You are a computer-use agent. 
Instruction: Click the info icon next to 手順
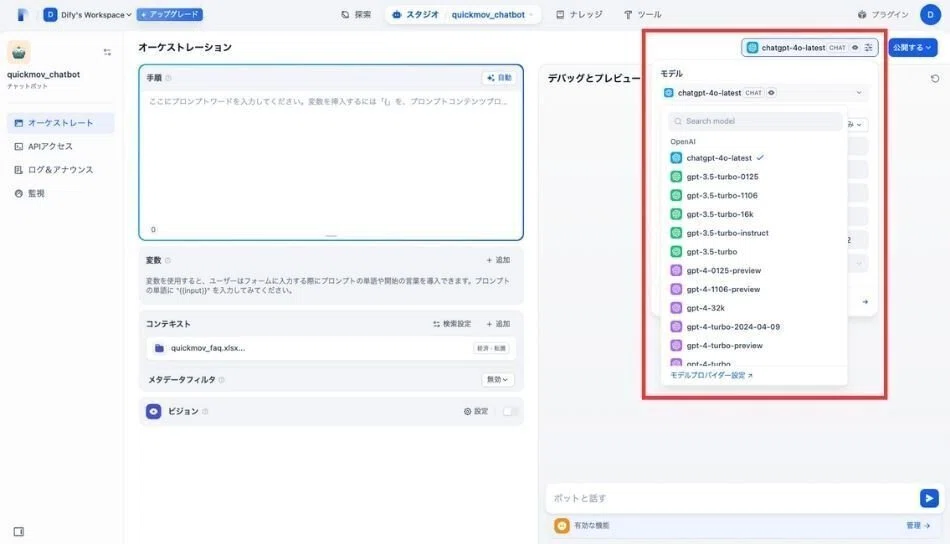pyautogui.click(x=168, y=78)
